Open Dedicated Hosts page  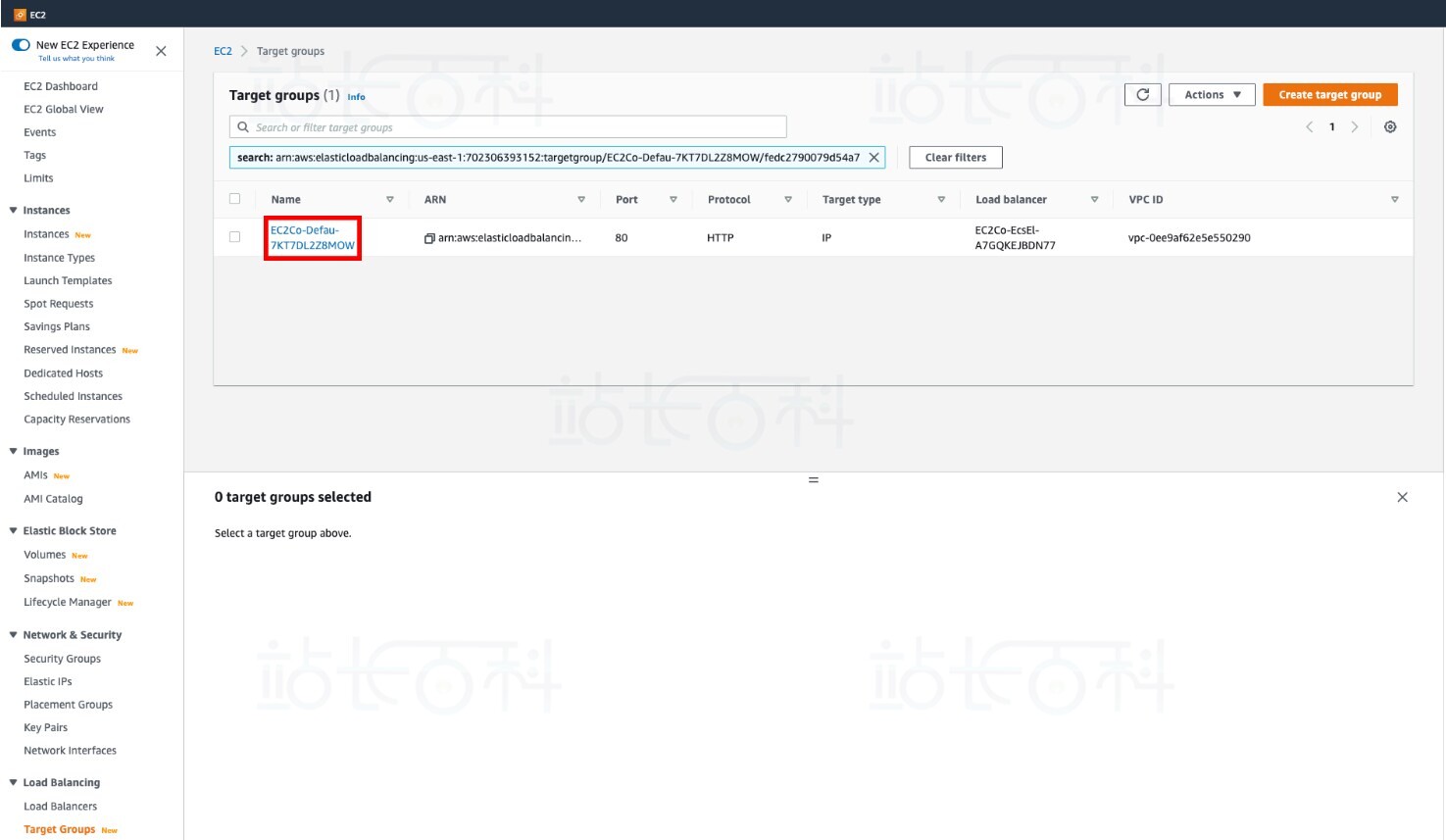(63, 373)
